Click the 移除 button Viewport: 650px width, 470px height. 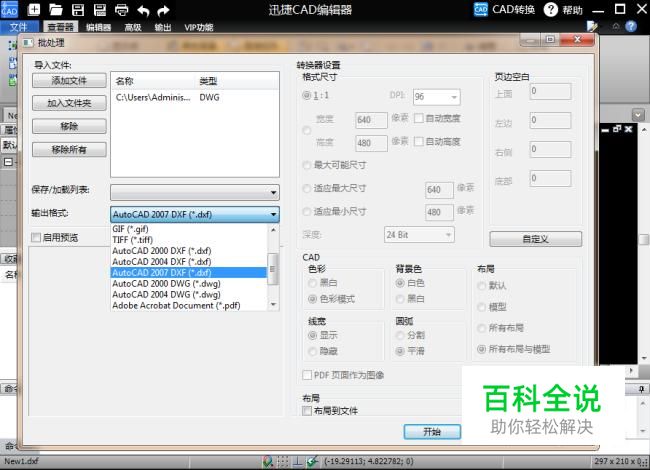point(69,126)
